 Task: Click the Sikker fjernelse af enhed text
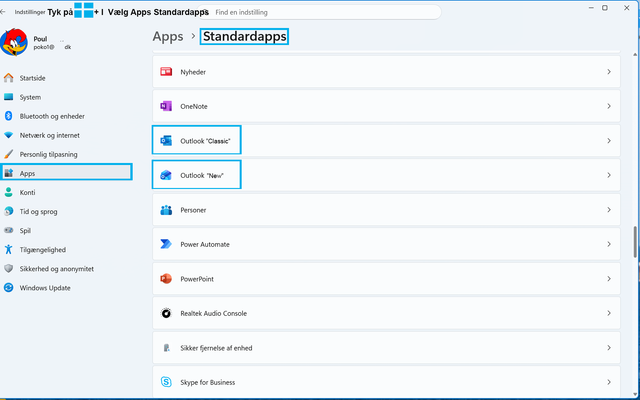[216, 348]
